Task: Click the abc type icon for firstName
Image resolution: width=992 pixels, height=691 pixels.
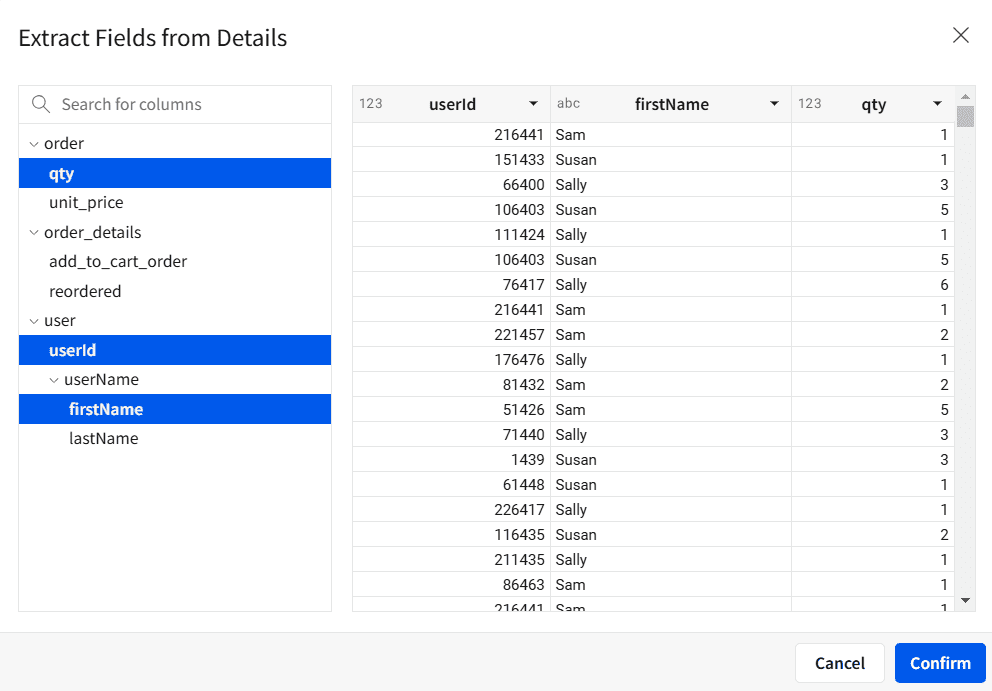Action: 568,104
